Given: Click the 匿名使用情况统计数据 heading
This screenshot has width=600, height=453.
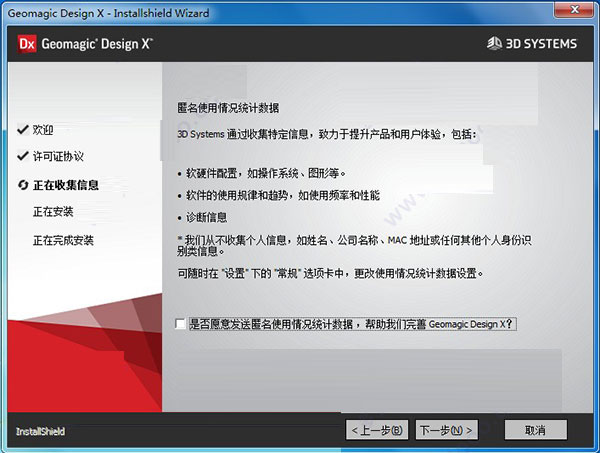Looking at the screenshot, I should click(228, 108).
